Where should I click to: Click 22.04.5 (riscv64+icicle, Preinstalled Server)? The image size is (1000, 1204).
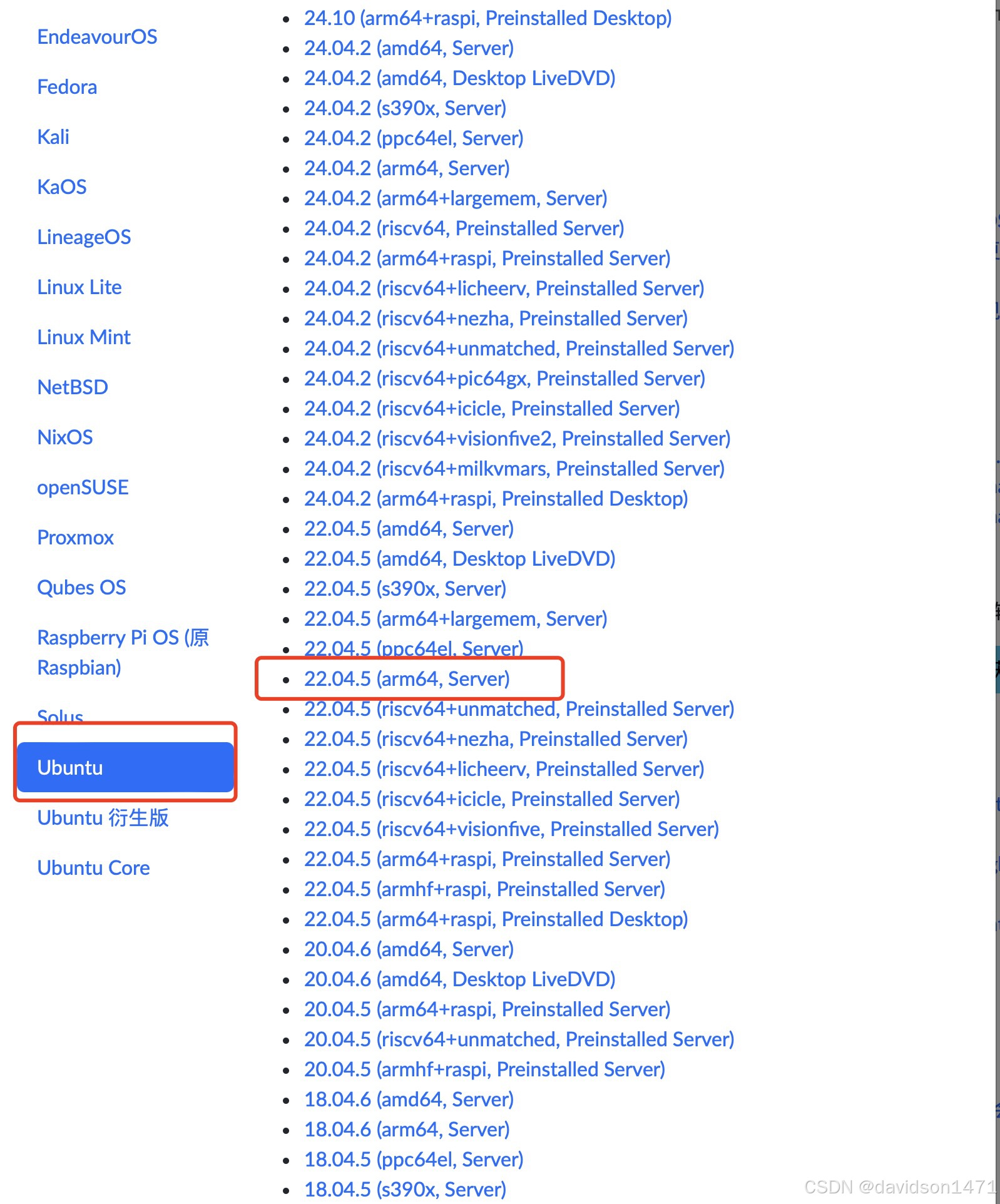tap(492, 799)
